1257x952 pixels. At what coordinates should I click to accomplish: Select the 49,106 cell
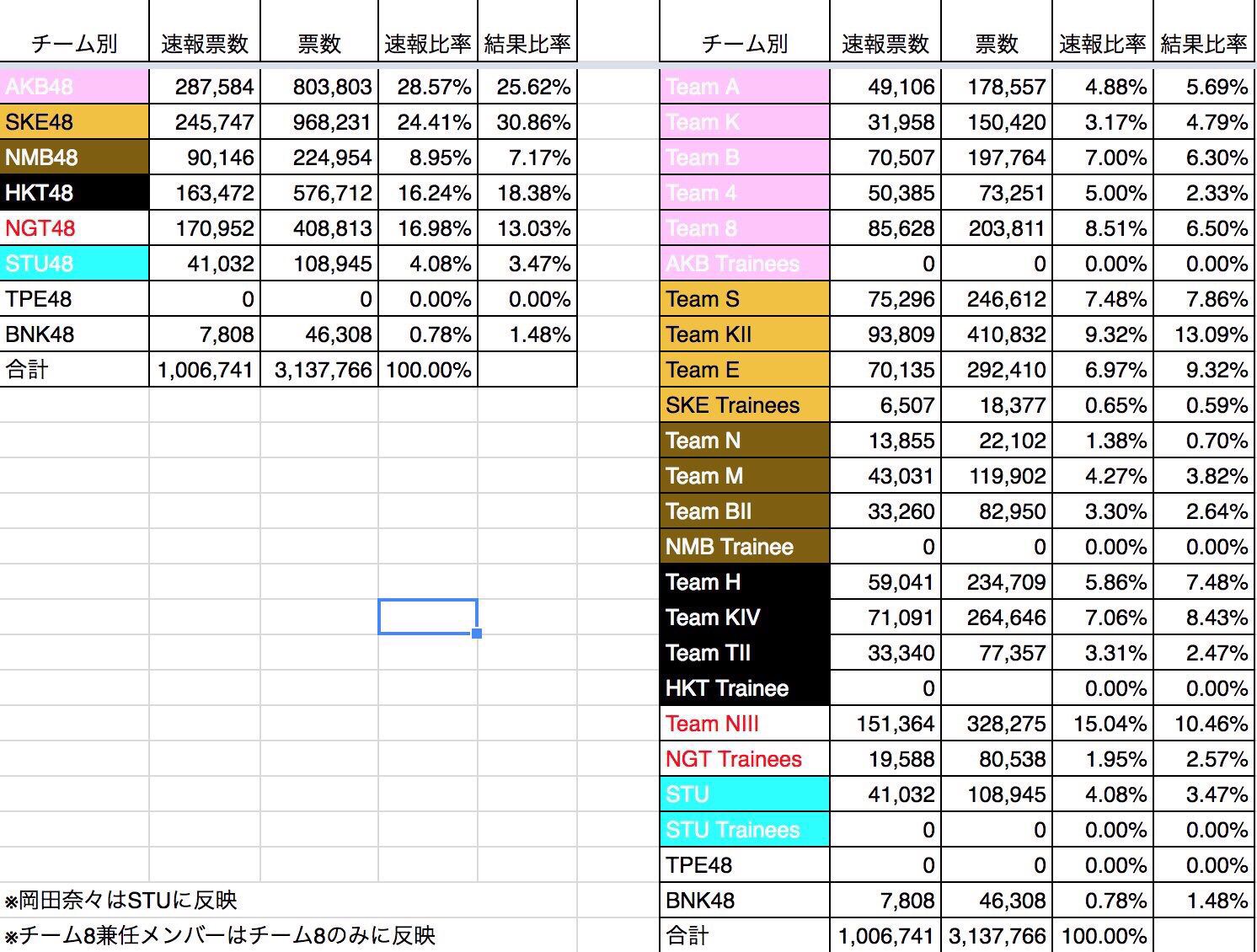(x=885, y=87)
